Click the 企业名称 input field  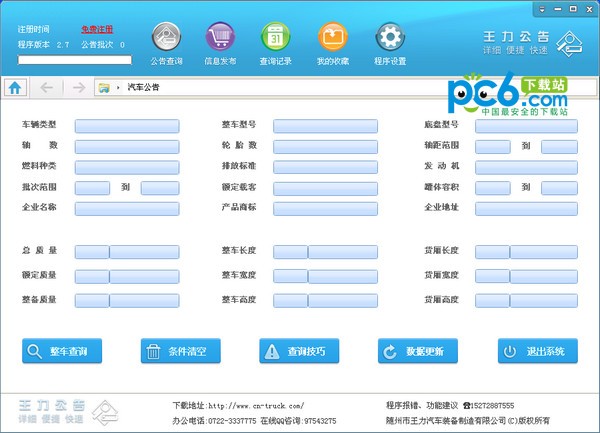click(x=127, y=209)
